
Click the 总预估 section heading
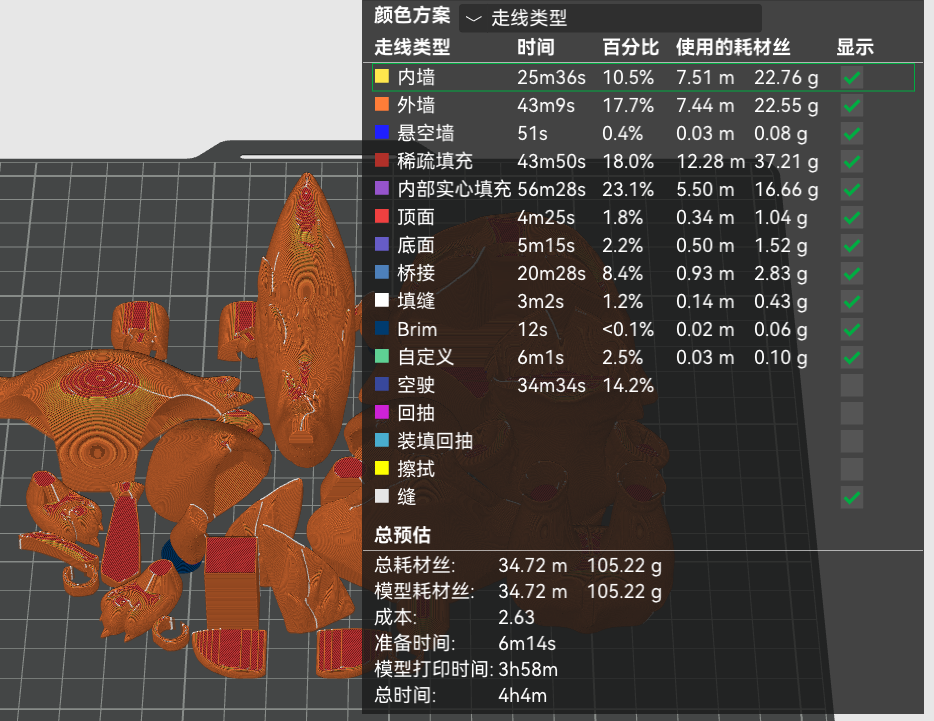point(402,534)
